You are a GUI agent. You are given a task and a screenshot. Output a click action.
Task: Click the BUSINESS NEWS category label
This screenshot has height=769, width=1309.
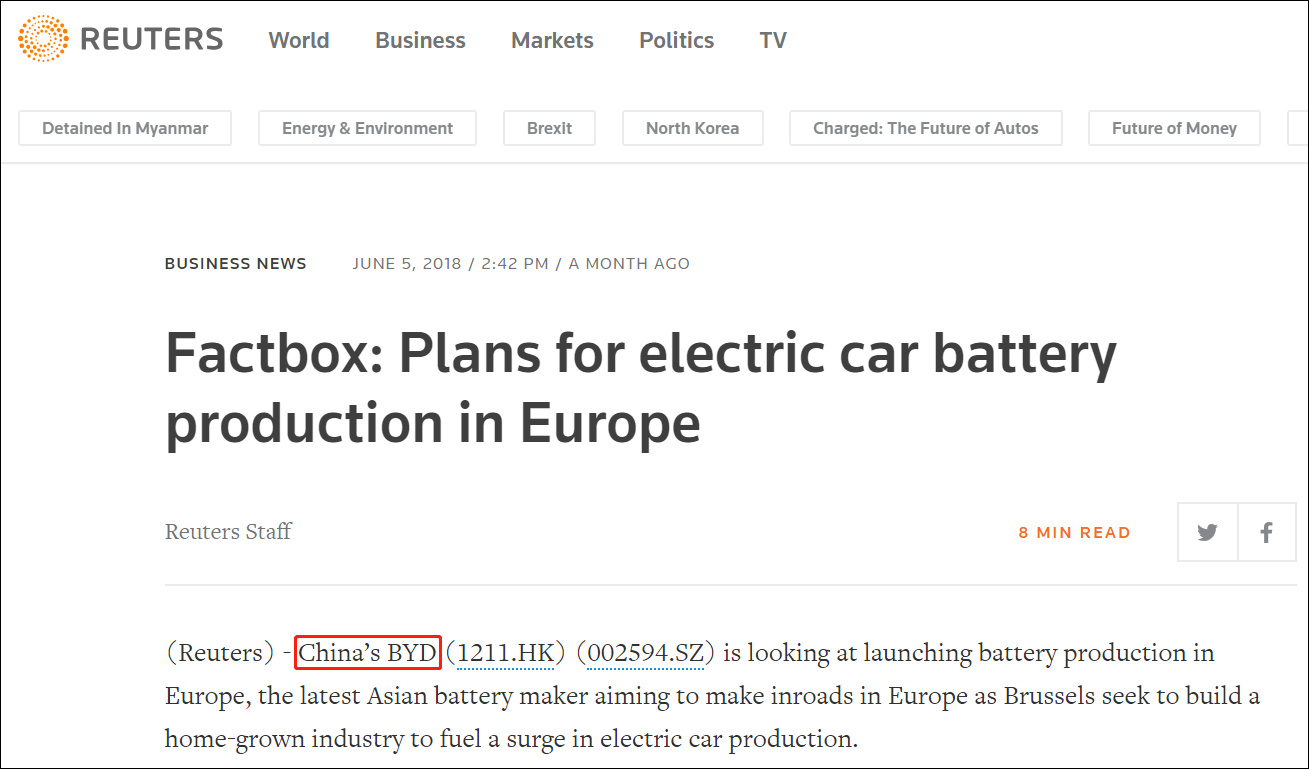236,264
